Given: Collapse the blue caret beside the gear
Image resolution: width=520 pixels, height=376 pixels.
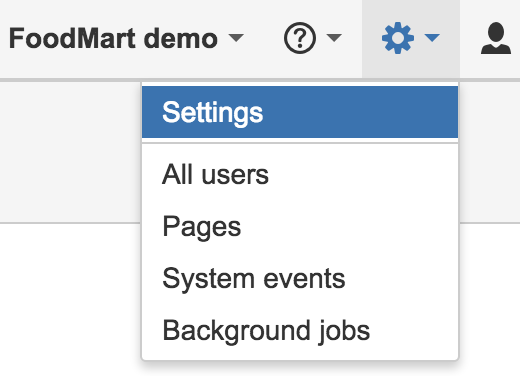Looking at the screenshot, I should pos(432,37).
